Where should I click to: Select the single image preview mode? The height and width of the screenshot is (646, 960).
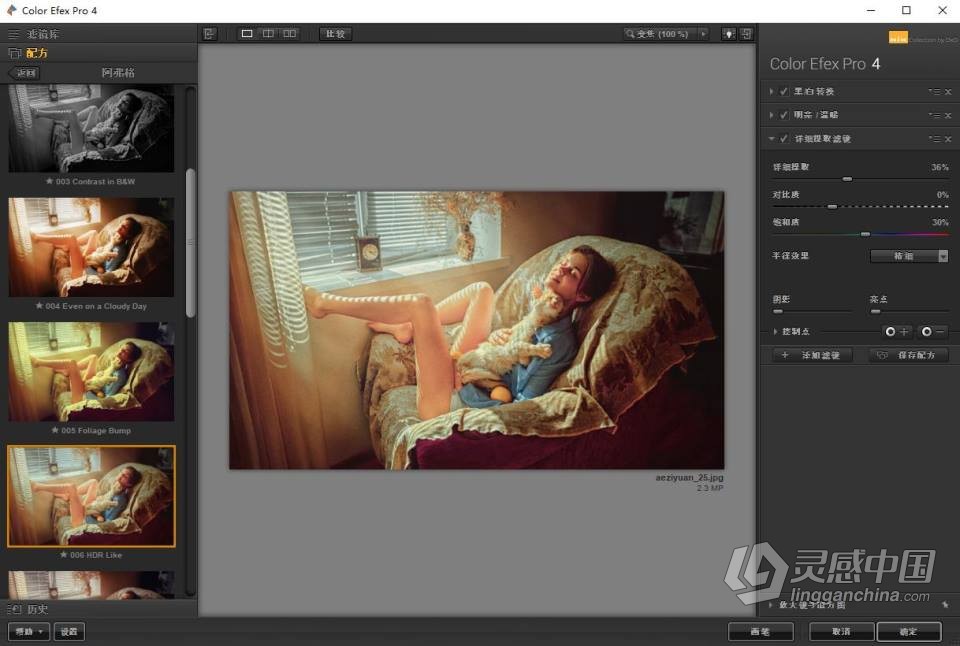click(247, 34)
